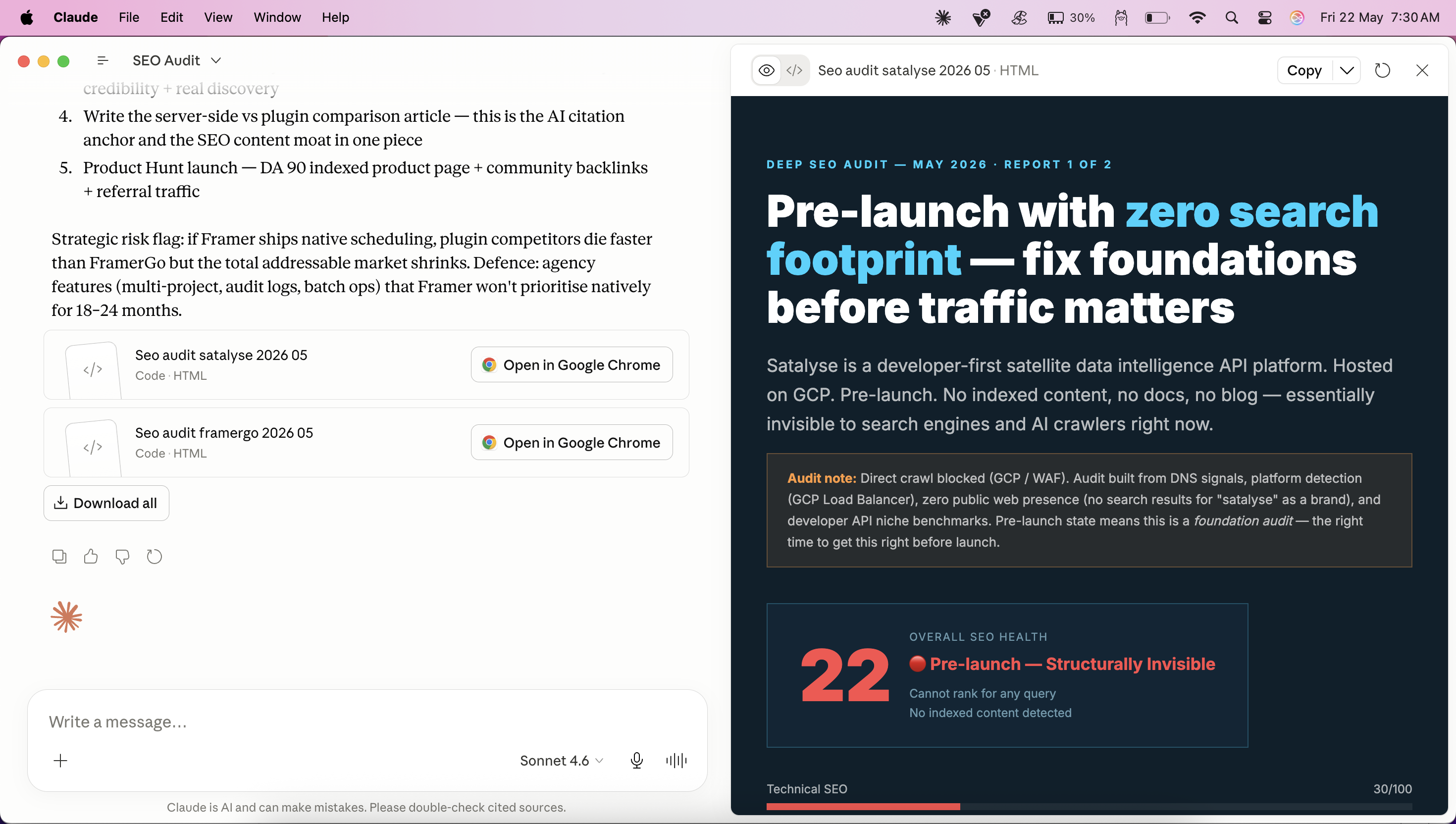Screen dimensions: 1456x824
Task: Switch artifact to code view
Action: tap(794, 71)
